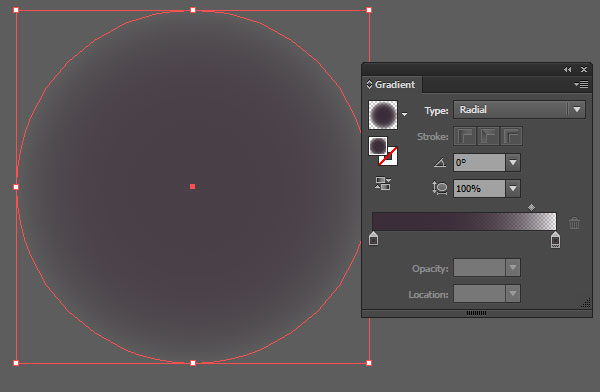Image resolution: width=600 pixels, height=392 pixels.
Task: Apply gradient across stroke button
Action: [x=511, y=136]
